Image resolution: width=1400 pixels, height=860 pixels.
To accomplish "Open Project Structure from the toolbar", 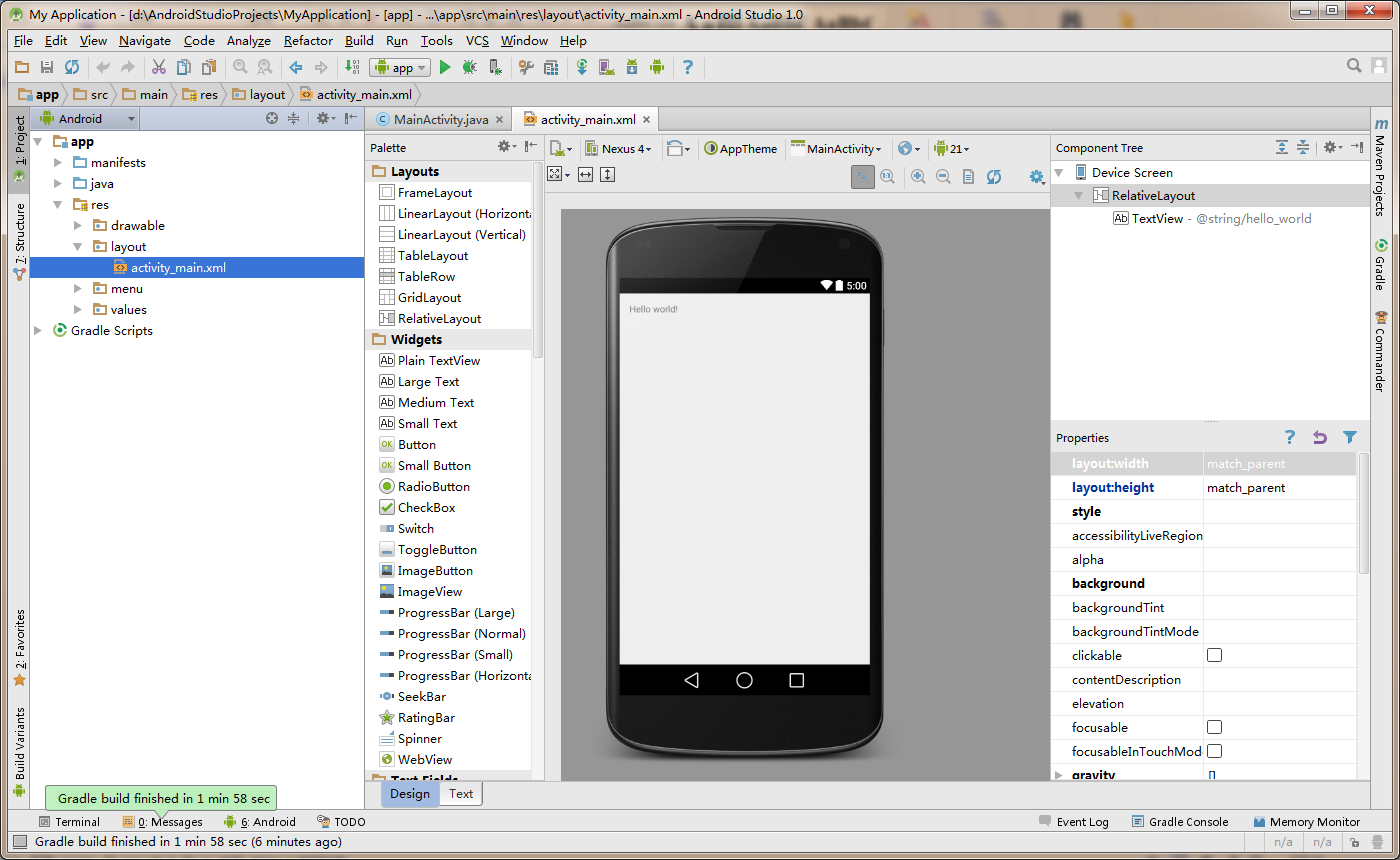I will click(x=551, y=67).
